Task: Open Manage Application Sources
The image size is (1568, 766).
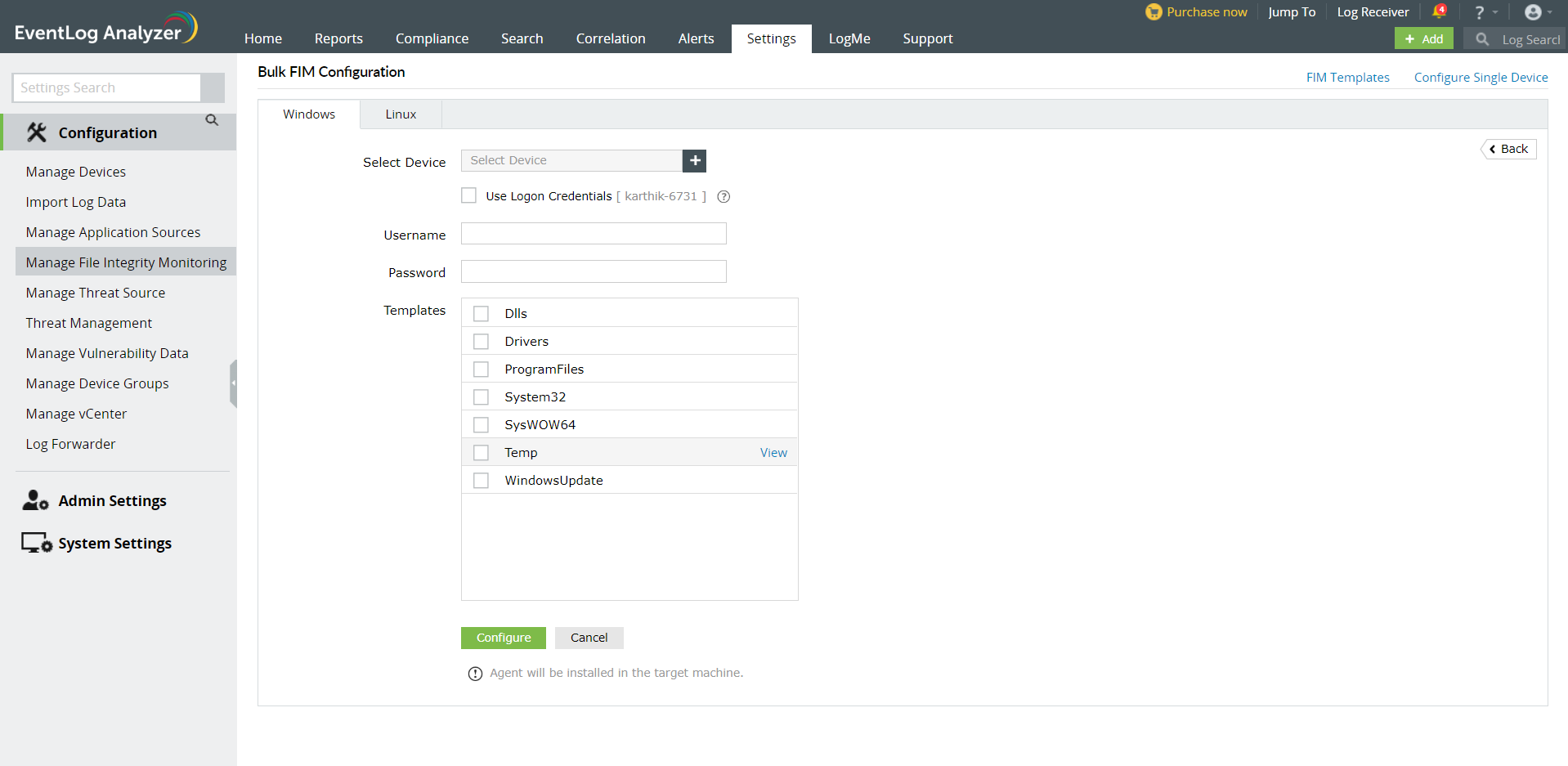Action: [113, 232]
